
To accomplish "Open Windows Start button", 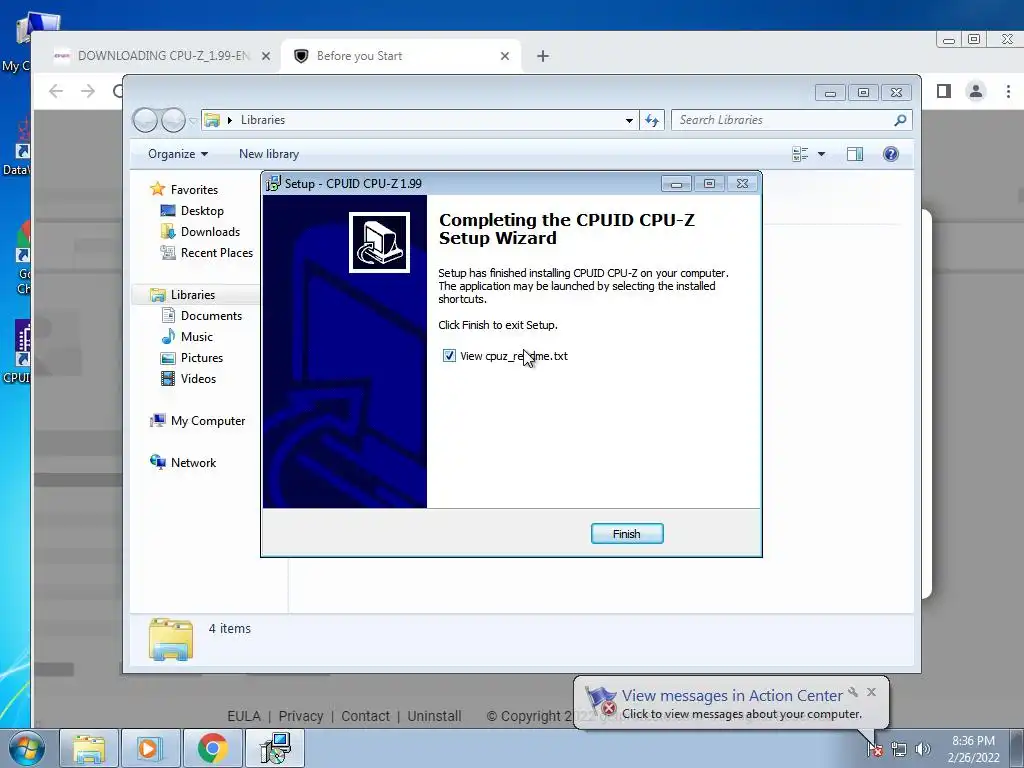I will tap(26, 748).
